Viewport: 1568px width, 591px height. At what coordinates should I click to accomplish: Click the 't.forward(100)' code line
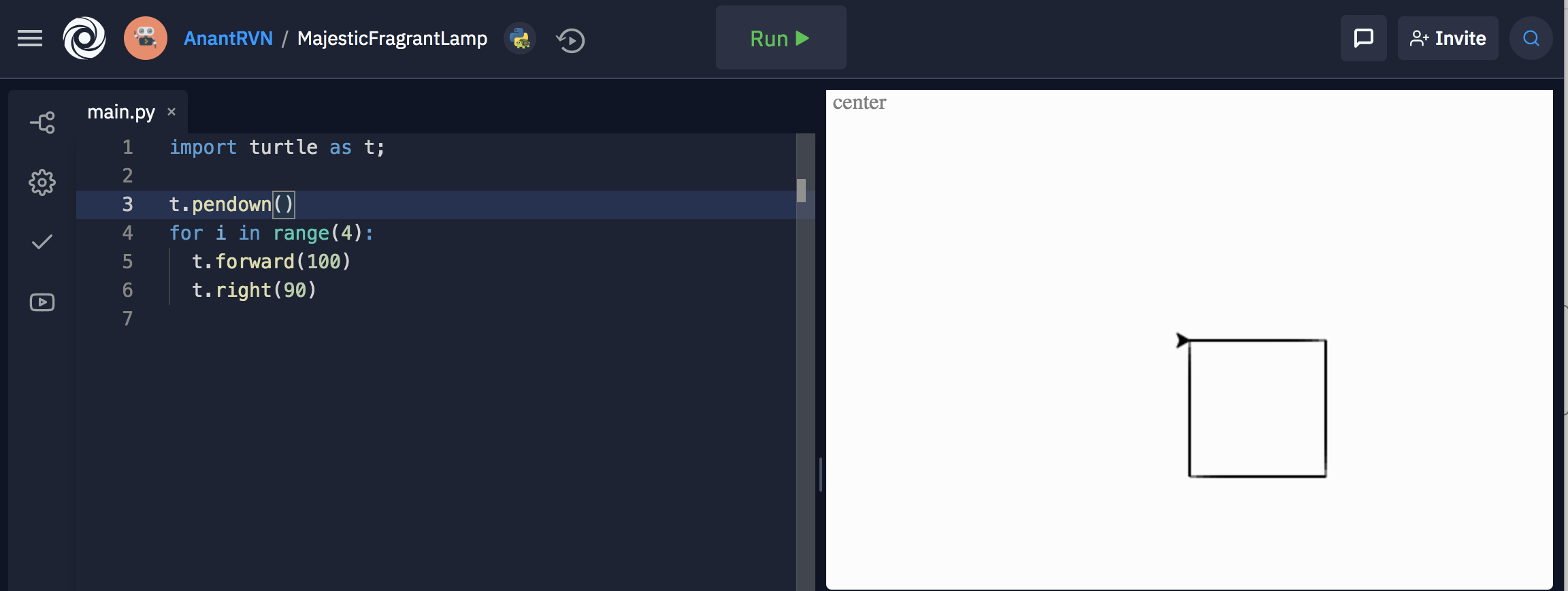[x=271, y=261]
